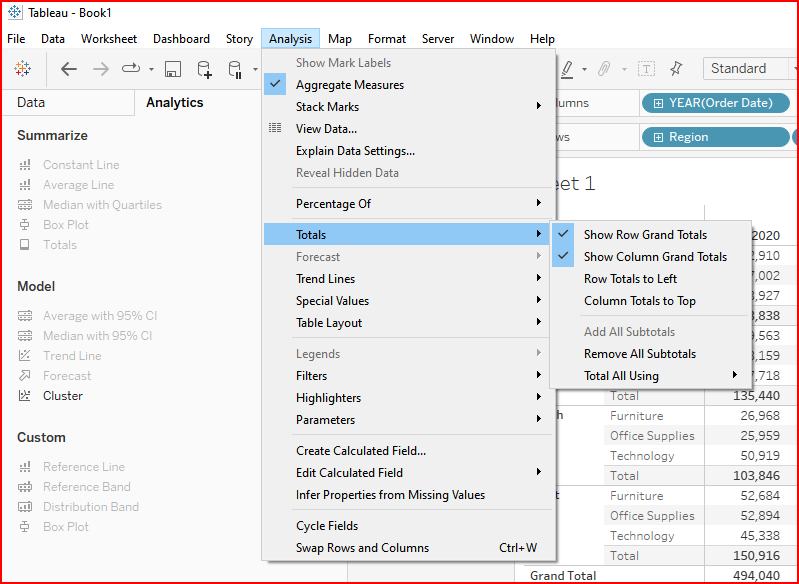Viewport: 799px width, 584px height.
Task: Click the Region pill on Rows
Action: pyautogui.click(x=715, y=137)
